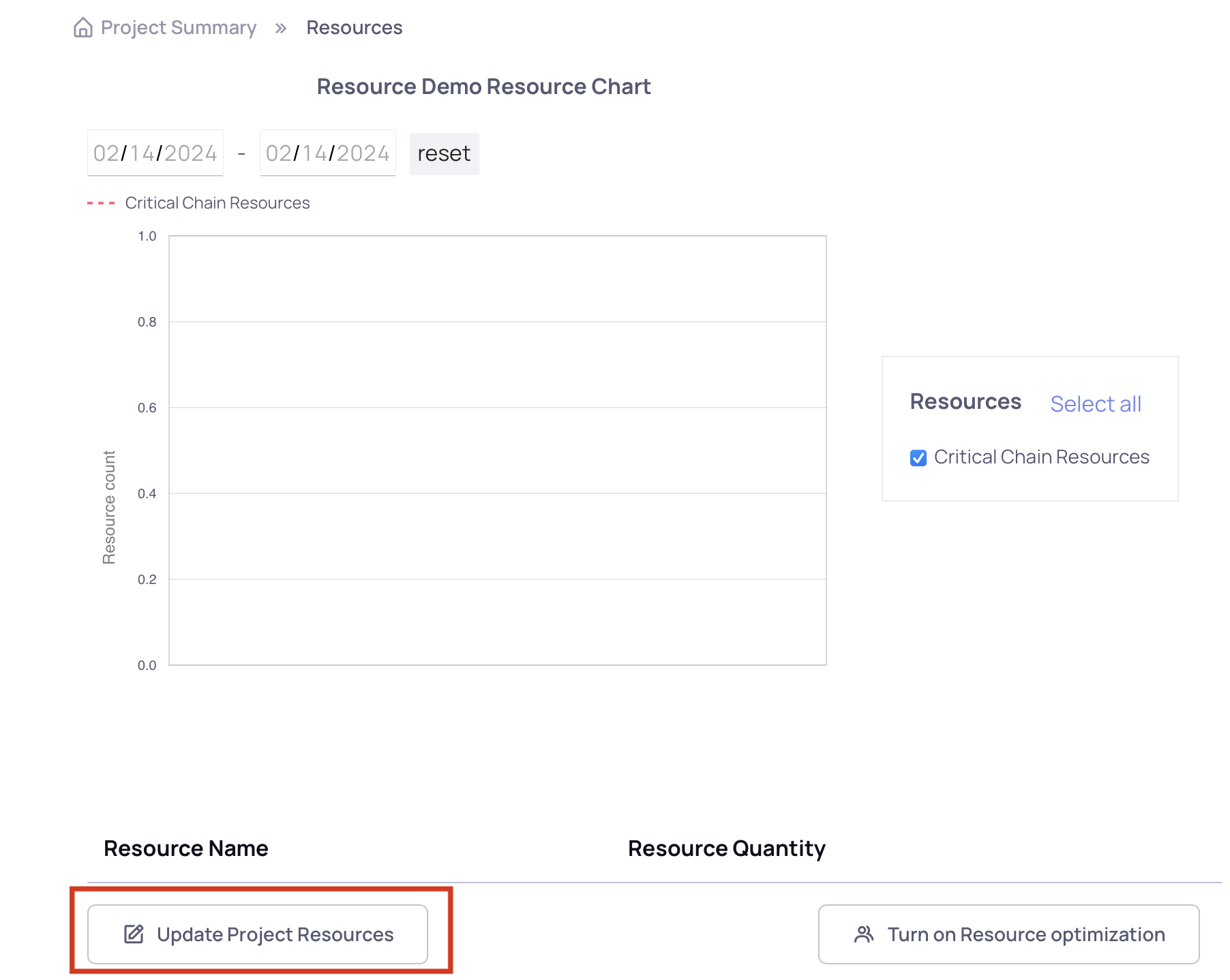Click the 0.4 y-axis tick label
Image resolution: width=1230 pixels, height=980 pixels.
coord(147,493)
